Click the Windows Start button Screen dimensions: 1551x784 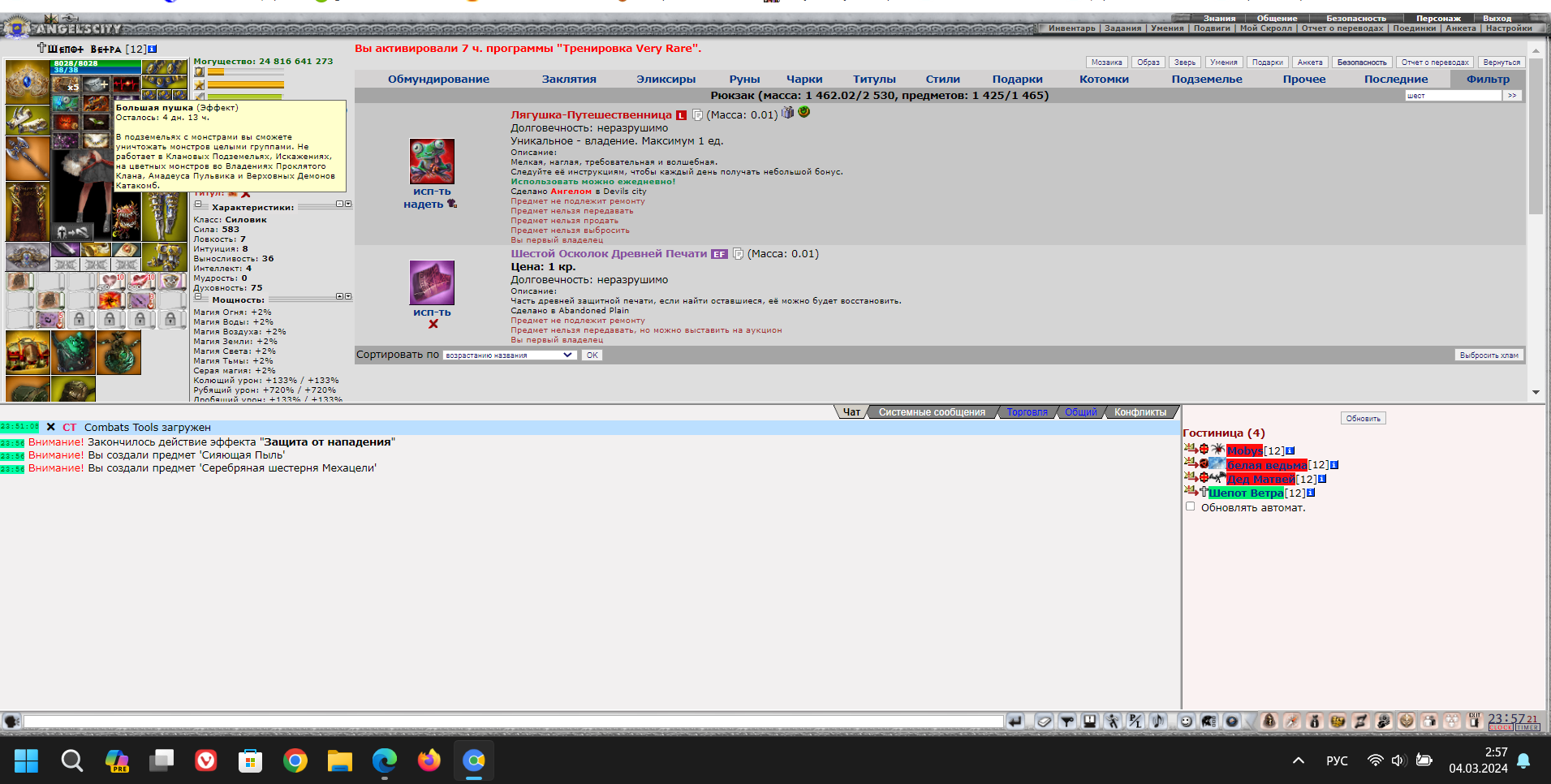(x=27, y=760)
